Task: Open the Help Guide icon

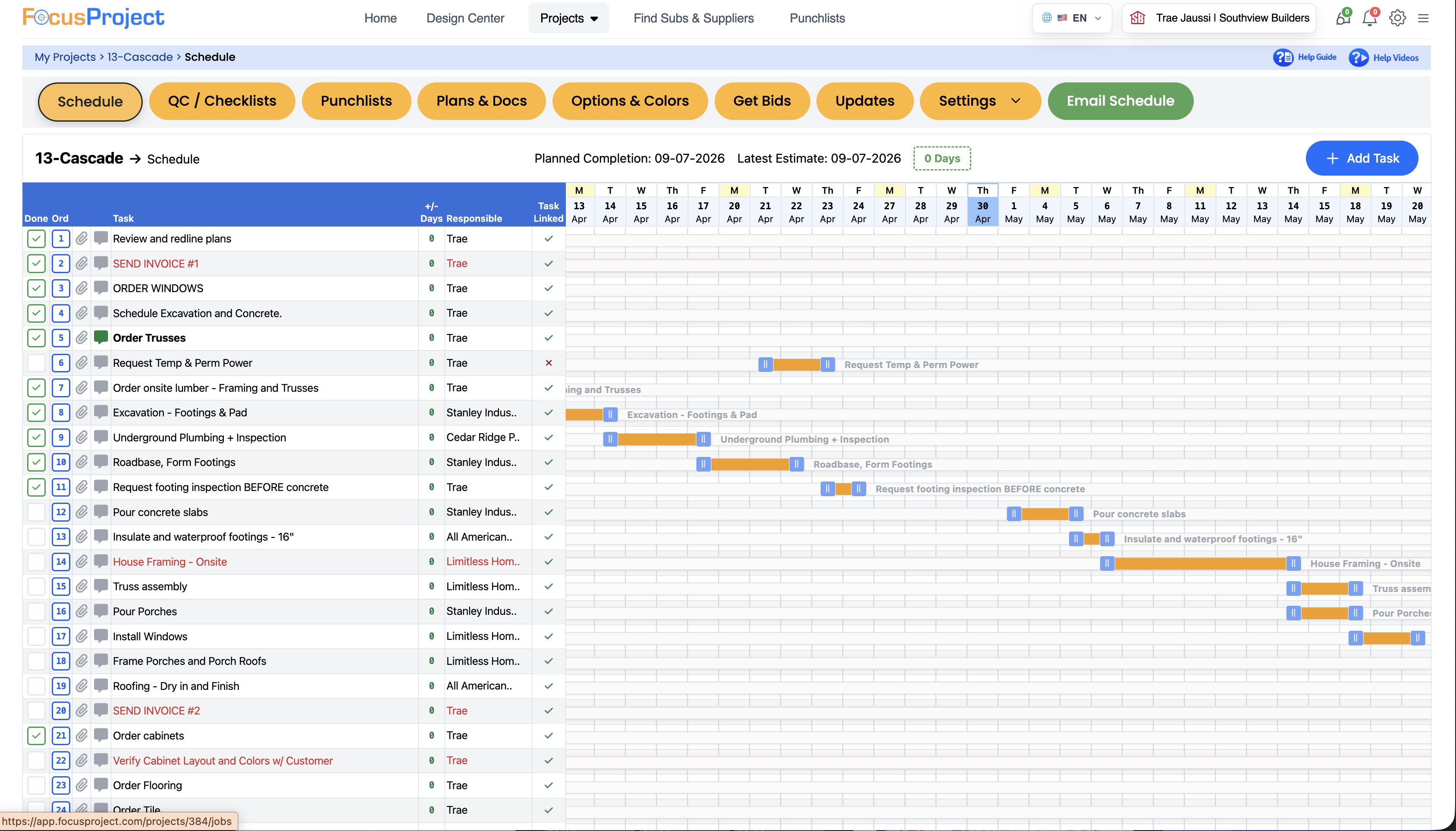Action: pos(1283,57)
